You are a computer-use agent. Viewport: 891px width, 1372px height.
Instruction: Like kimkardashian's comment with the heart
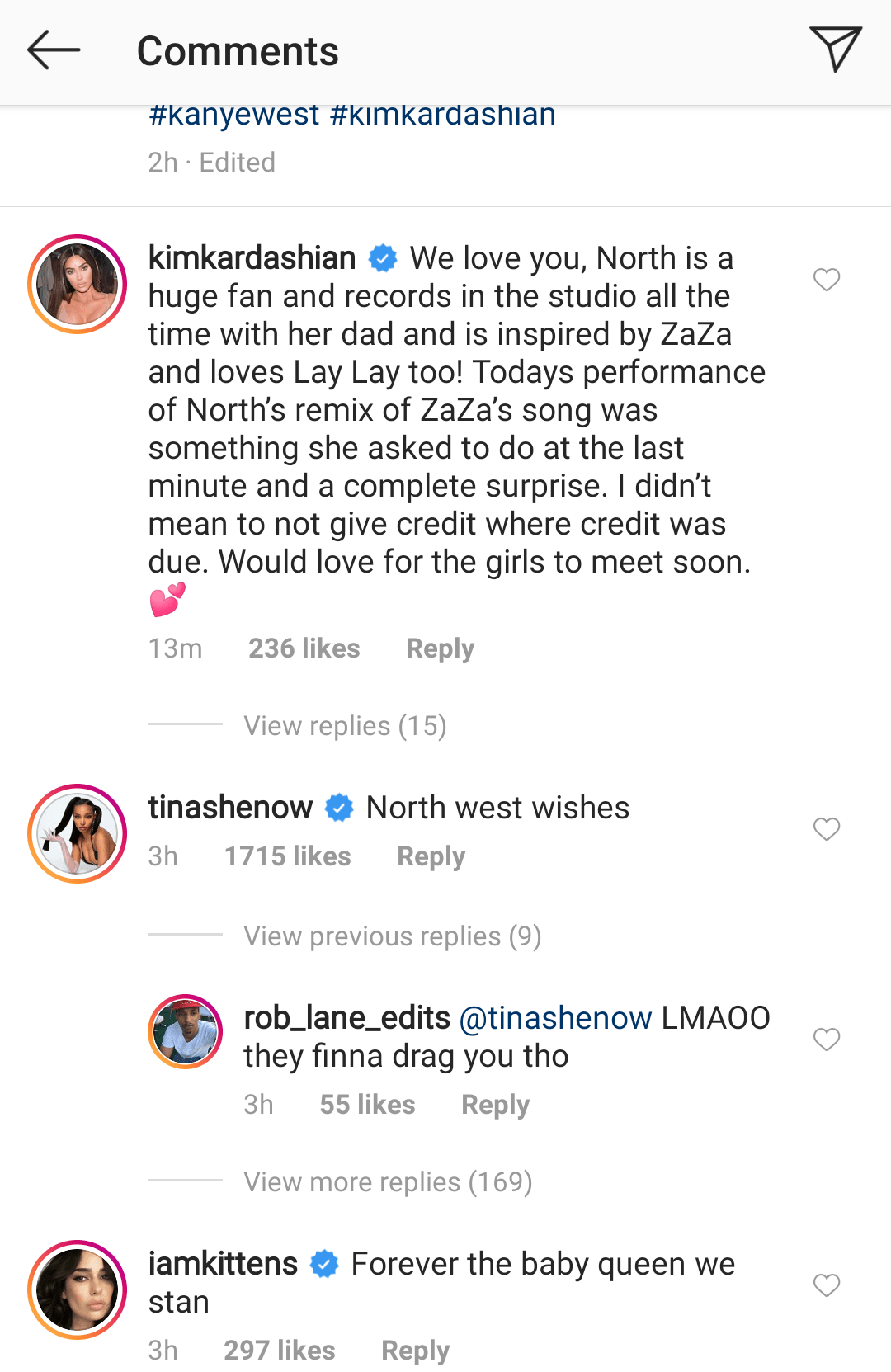[827, 280]
